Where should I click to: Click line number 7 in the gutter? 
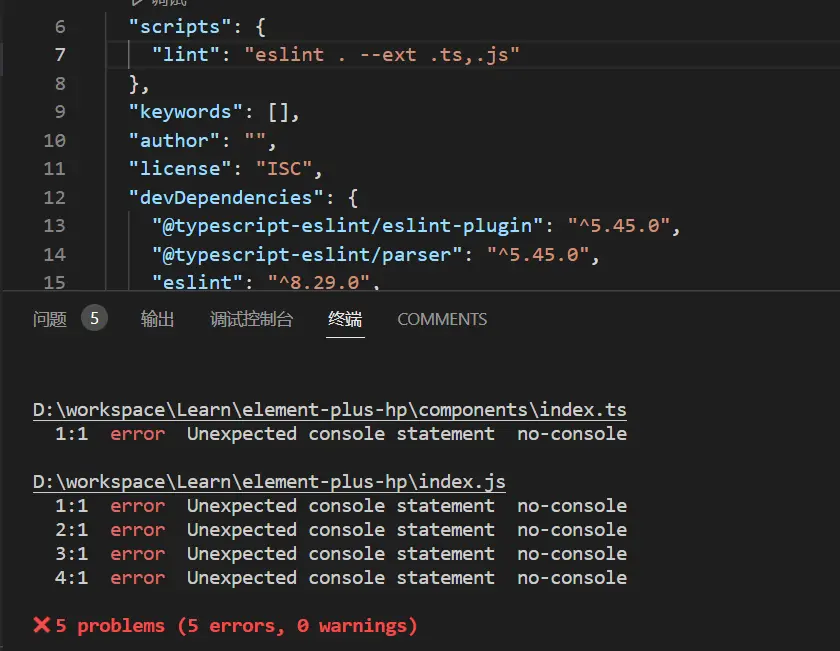60,55
